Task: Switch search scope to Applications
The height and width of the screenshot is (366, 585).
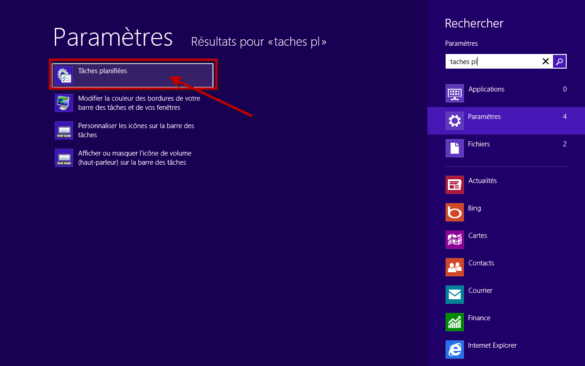Action: coord(486,89)
